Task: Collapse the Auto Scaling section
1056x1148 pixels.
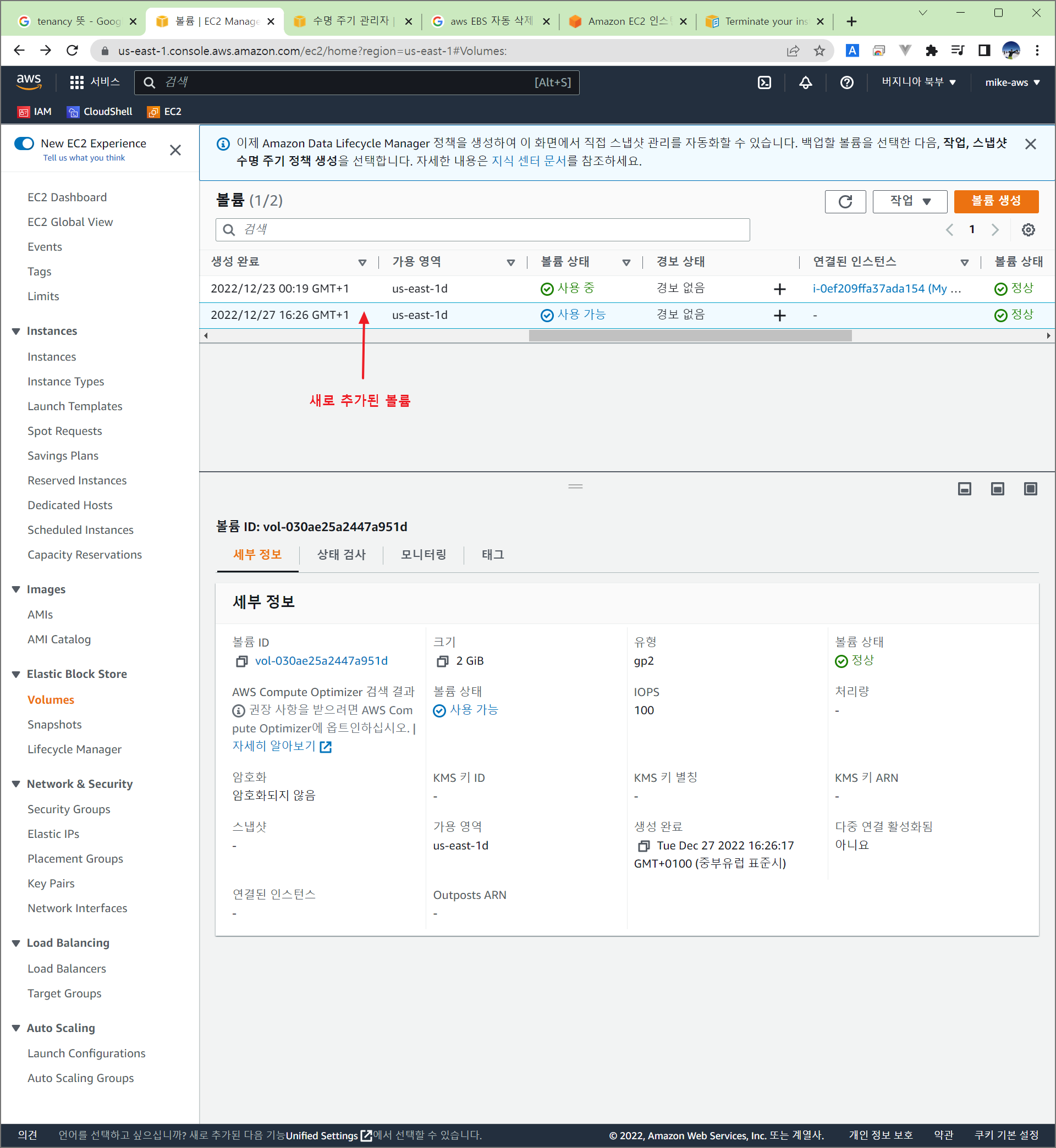Action: (16, 1028)
